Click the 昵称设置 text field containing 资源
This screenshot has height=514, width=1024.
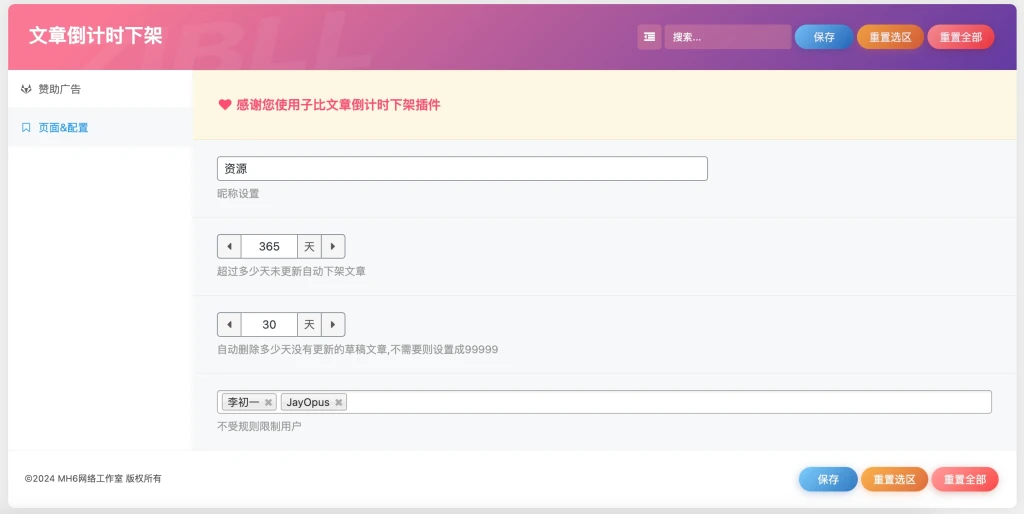point(462,169)
